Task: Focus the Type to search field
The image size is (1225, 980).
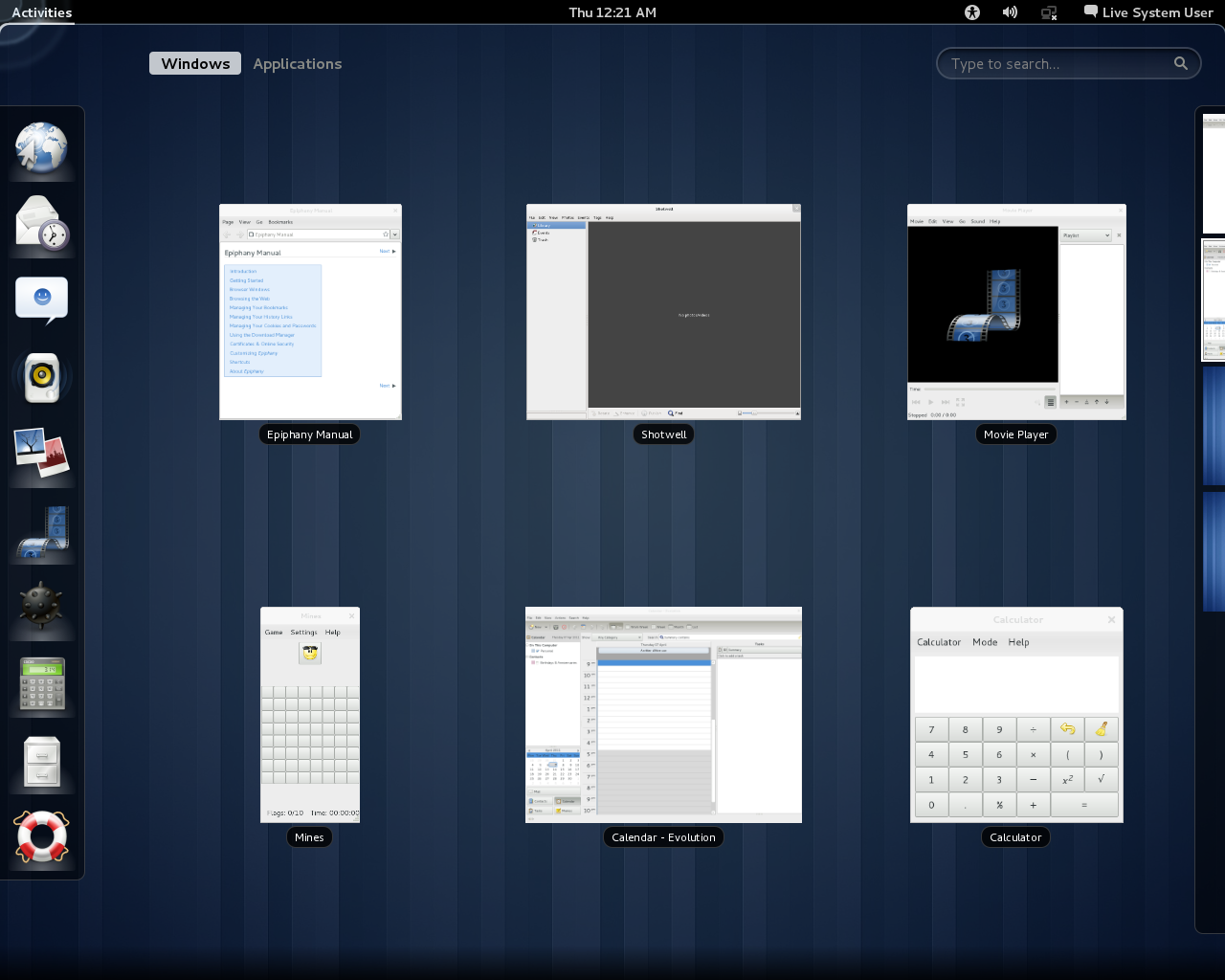Action: (1058, 64)
